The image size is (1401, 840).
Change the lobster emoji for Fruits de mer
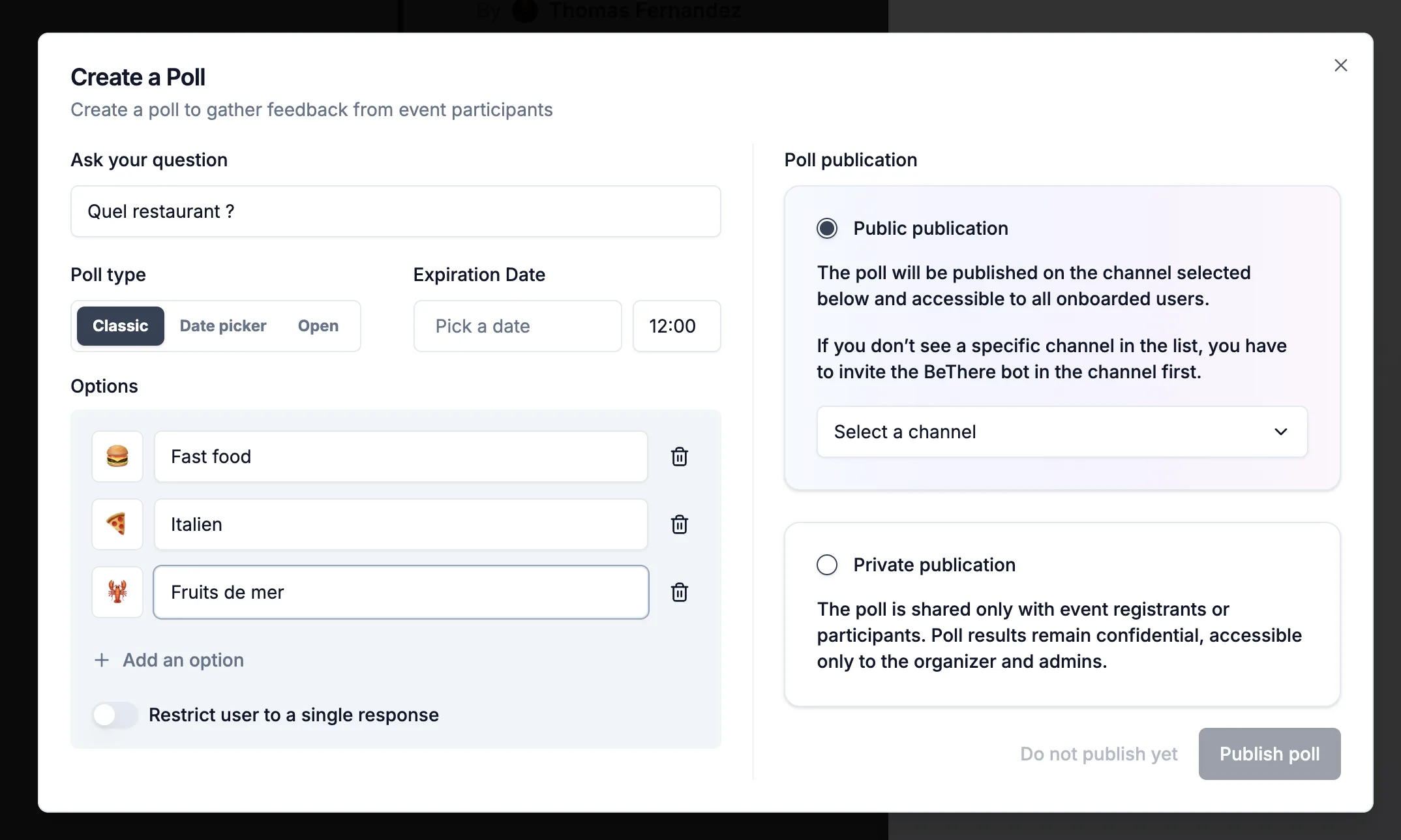117,592
